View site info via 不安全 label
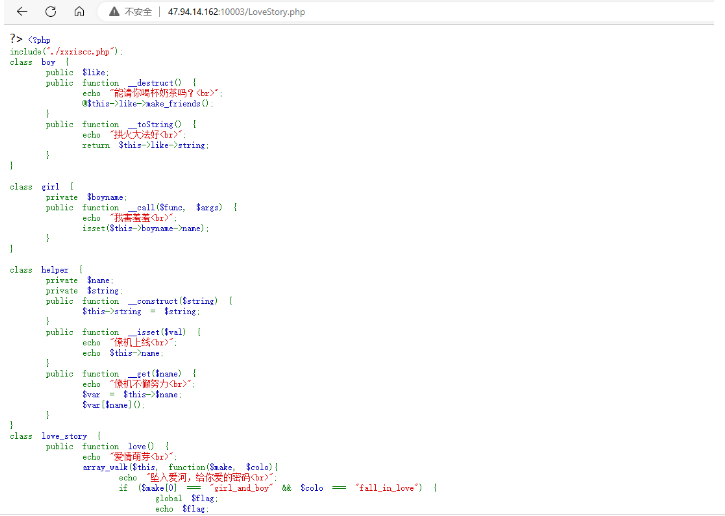 click(138, 12)
